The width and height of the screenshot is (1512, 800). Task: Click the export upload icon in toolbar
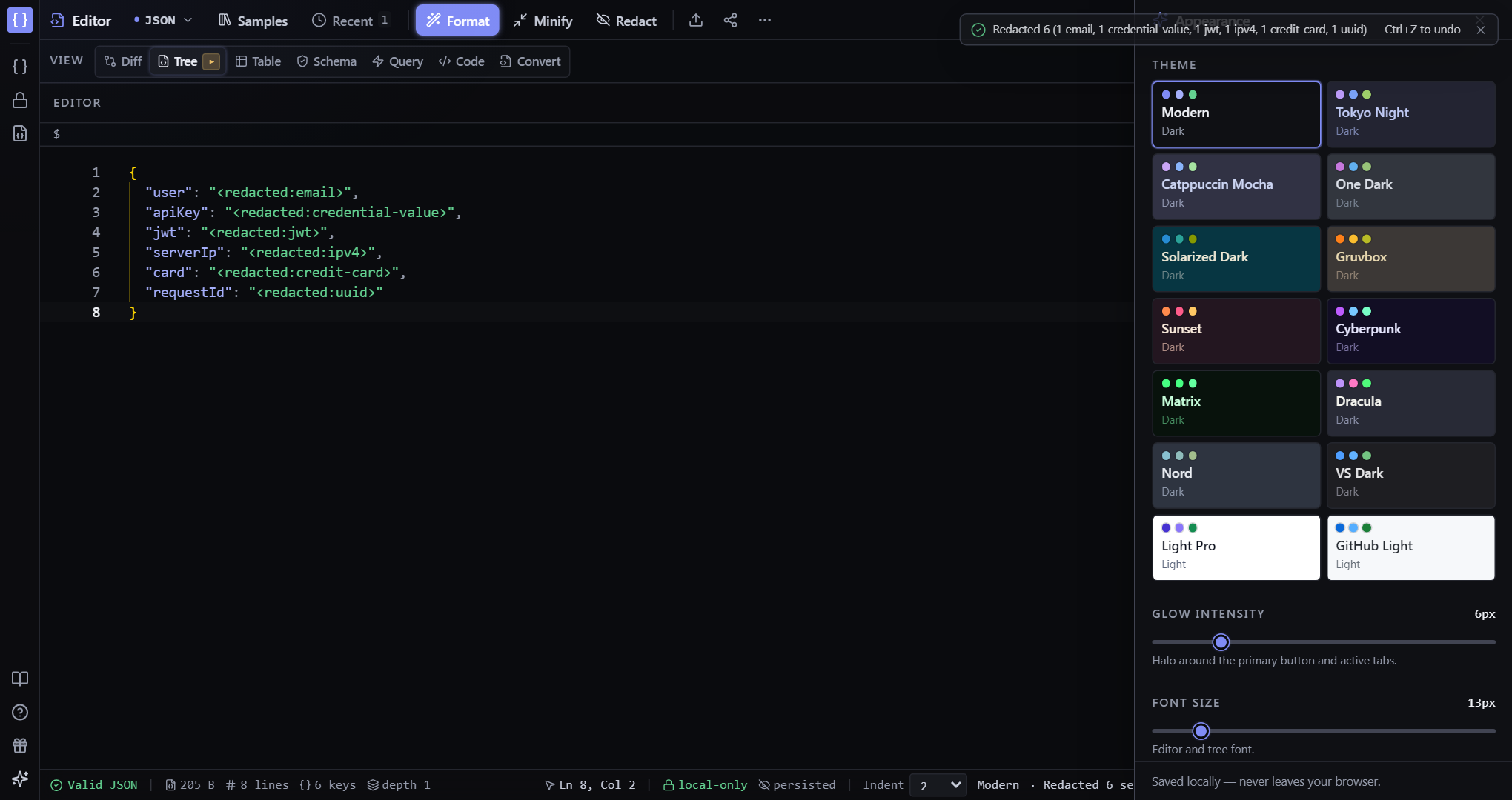(695, 21)
